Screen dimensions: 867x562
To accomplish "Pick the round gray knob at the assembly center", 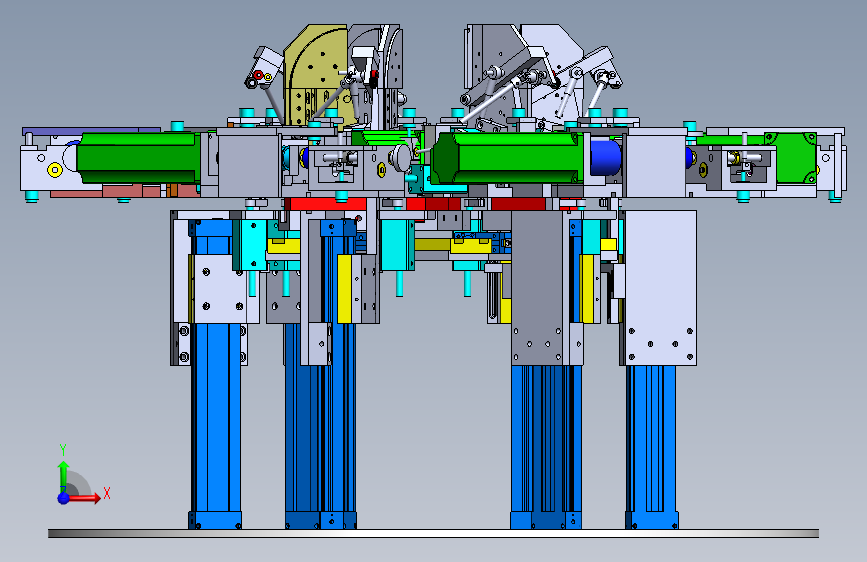I will pyautogui.click(x=402, y=158).
